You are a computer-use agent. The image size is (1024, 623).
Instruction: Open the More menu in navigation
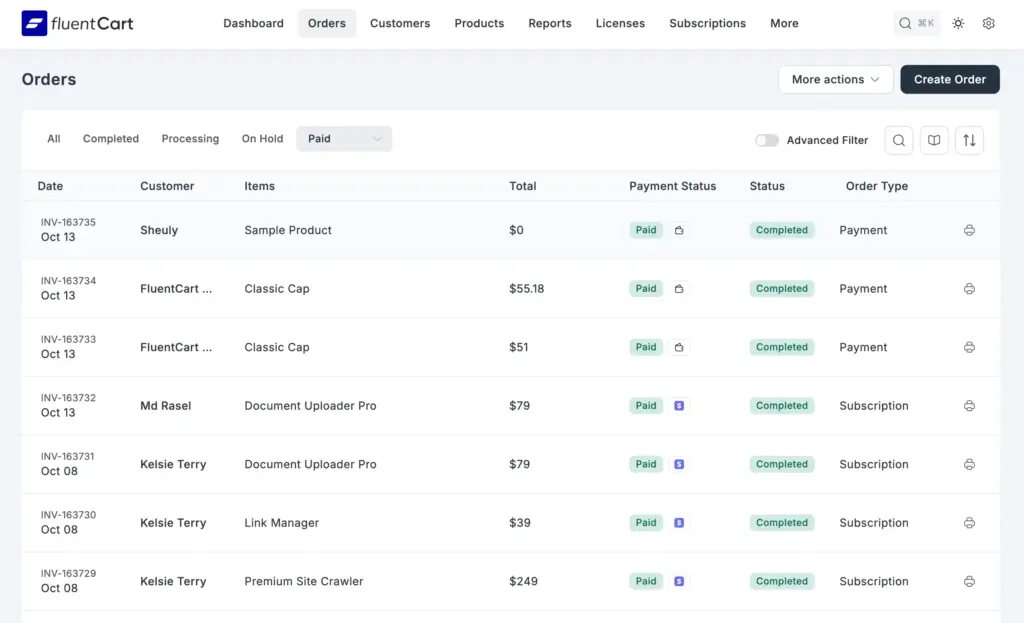(x=784, y=23)
